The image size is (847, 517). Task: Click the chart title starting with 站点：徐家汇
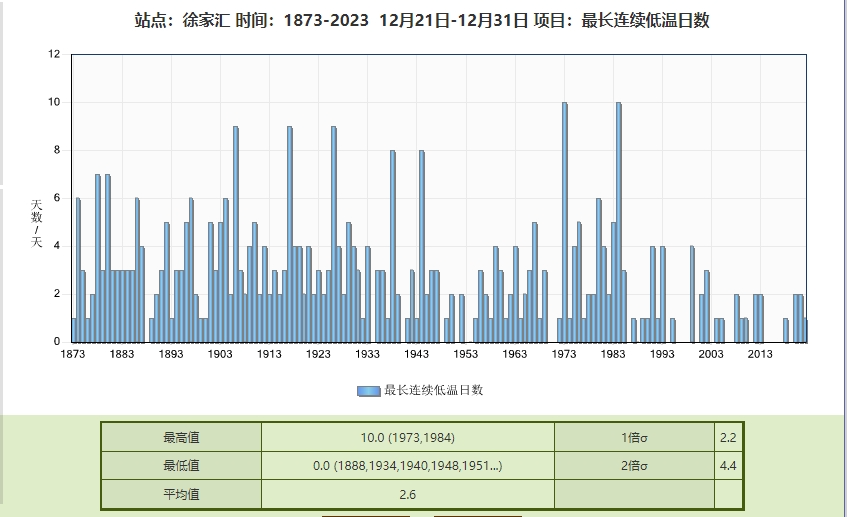tap(422, 21)
